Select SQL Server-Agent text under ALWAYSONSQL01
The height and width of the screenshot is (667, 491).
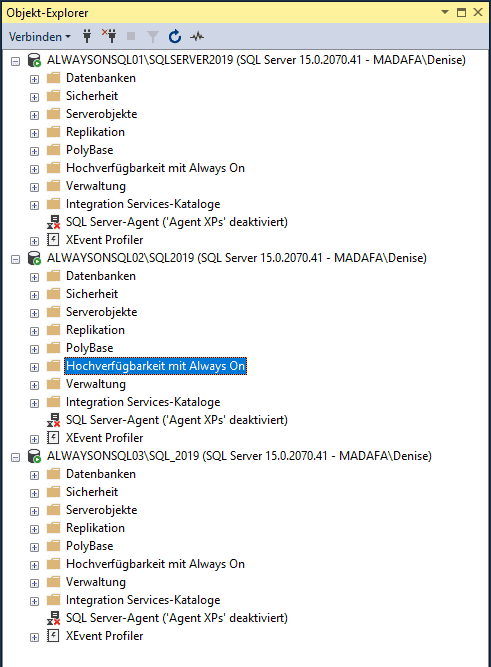pos(177,222)
